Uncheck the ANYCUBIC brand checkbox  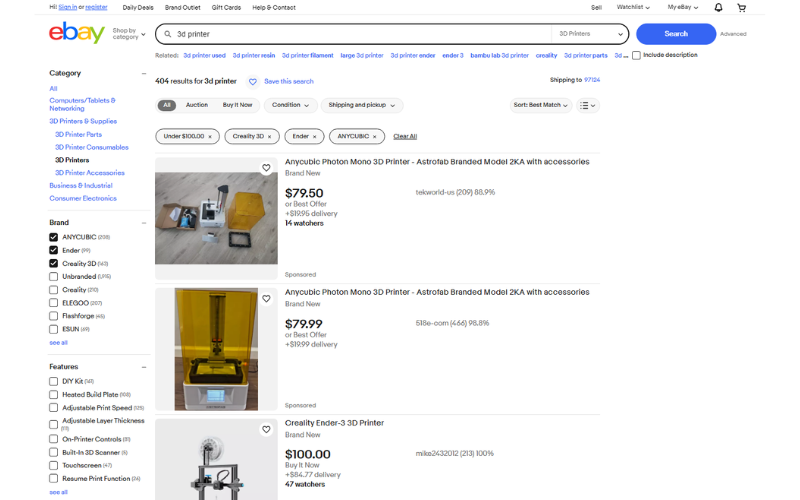(x=54, y=237)
